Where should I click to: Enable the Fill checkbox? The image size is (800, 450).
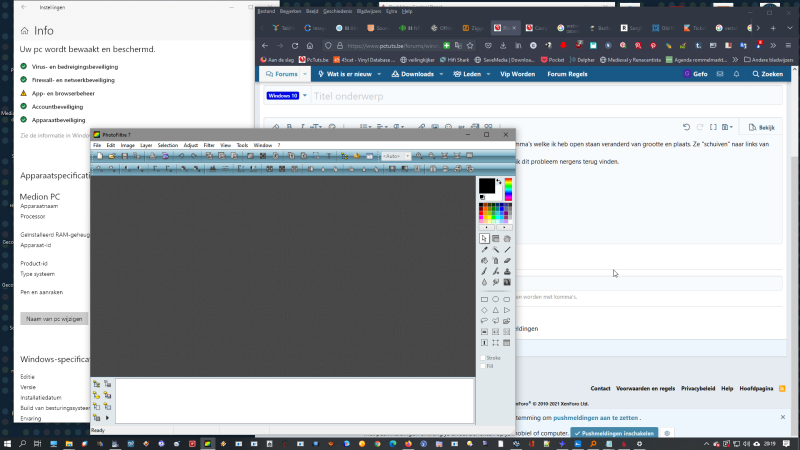(483, 366)
